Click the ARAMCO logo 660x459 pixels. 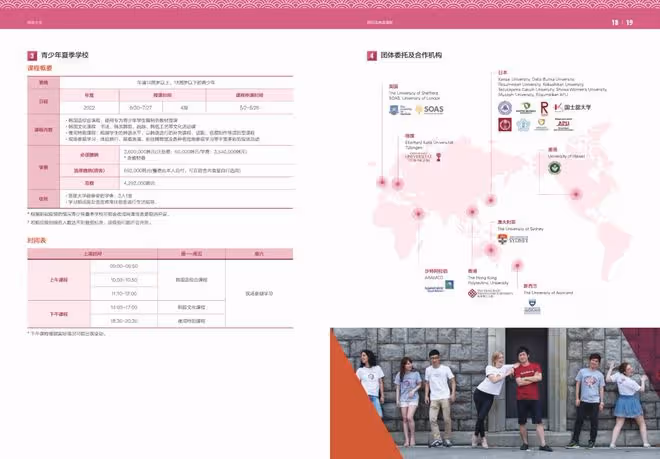click(439, 286)
